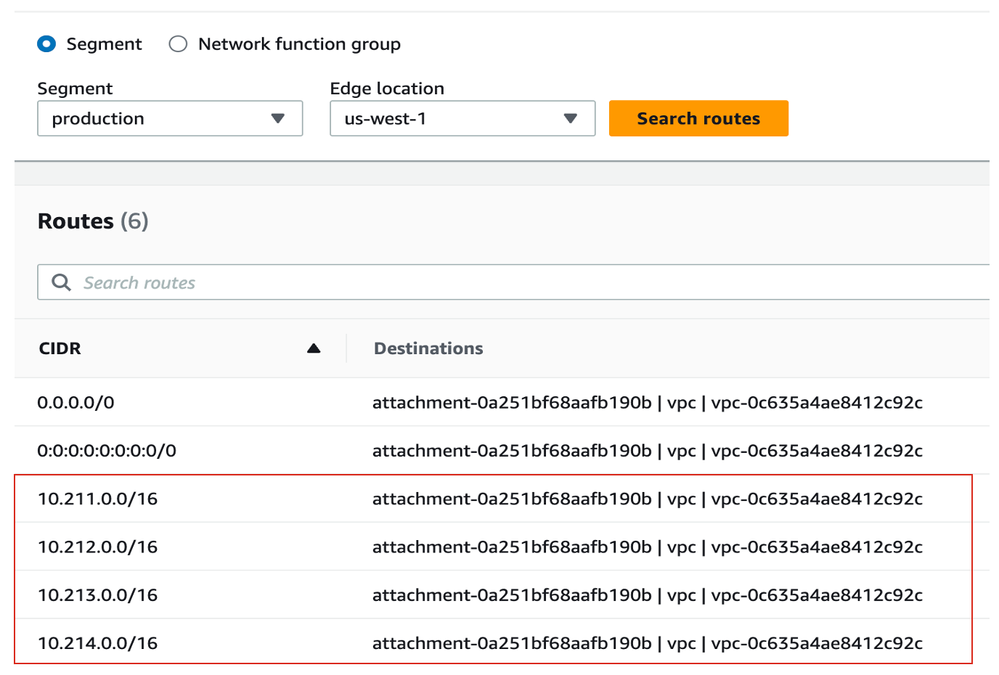The width and height of the screenshot is (999, 675).
Task: Click the 0.0.0.0/0 route row
Action: [x=76, y=403]
